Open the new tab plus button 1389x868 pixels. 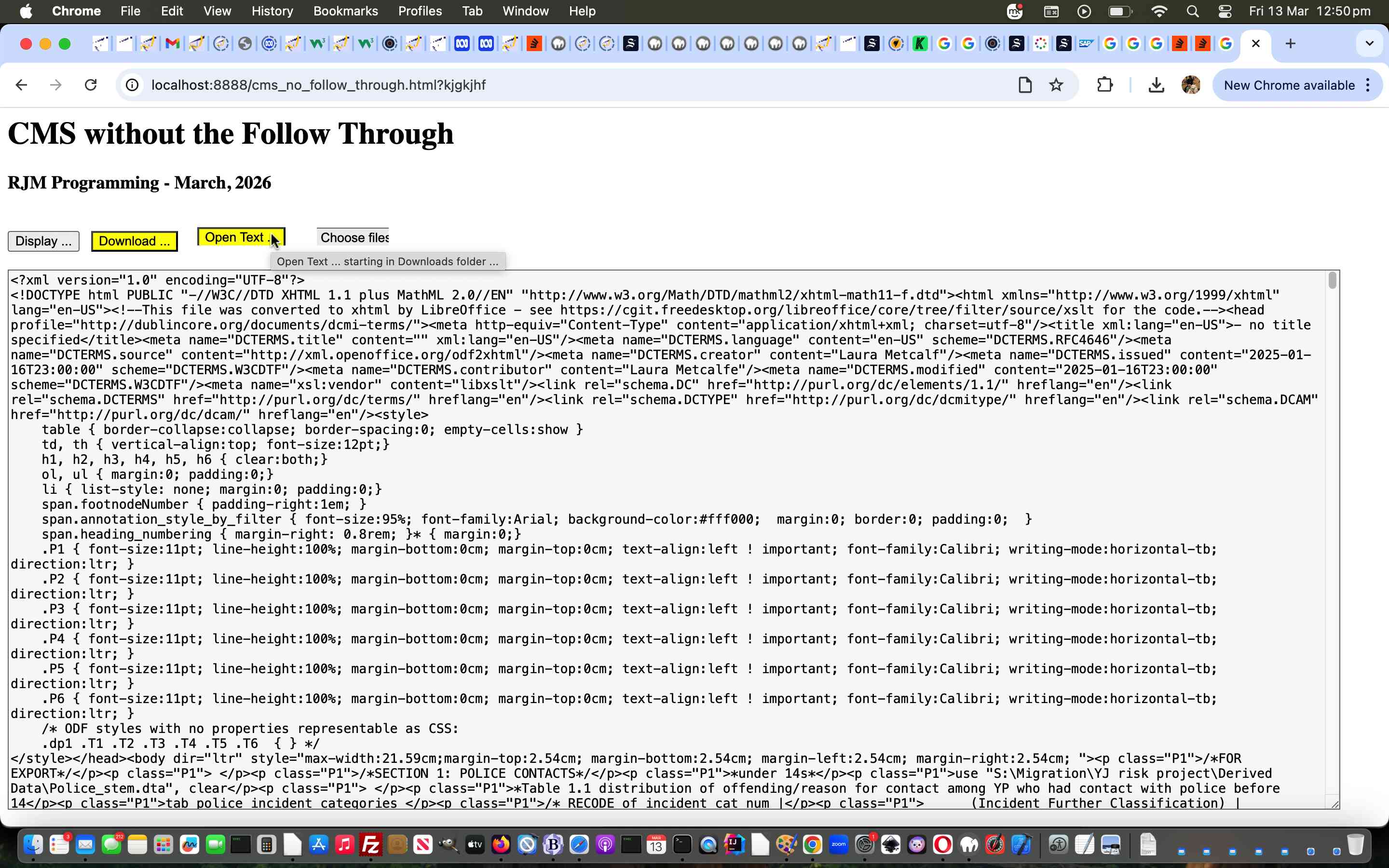click(1290, 43)
